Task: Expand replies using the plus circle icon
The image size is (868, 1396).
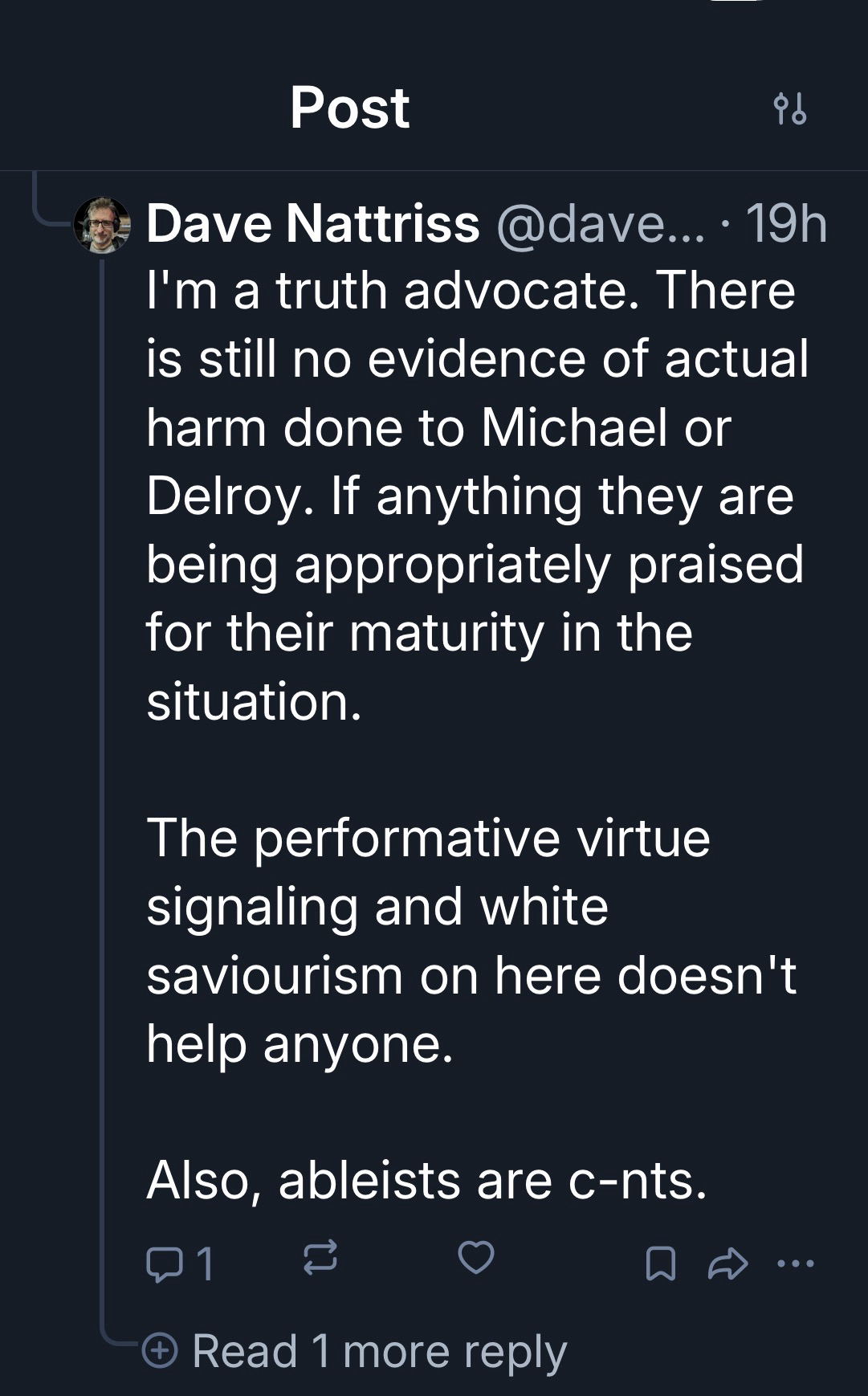Action: click(160, 1349)
